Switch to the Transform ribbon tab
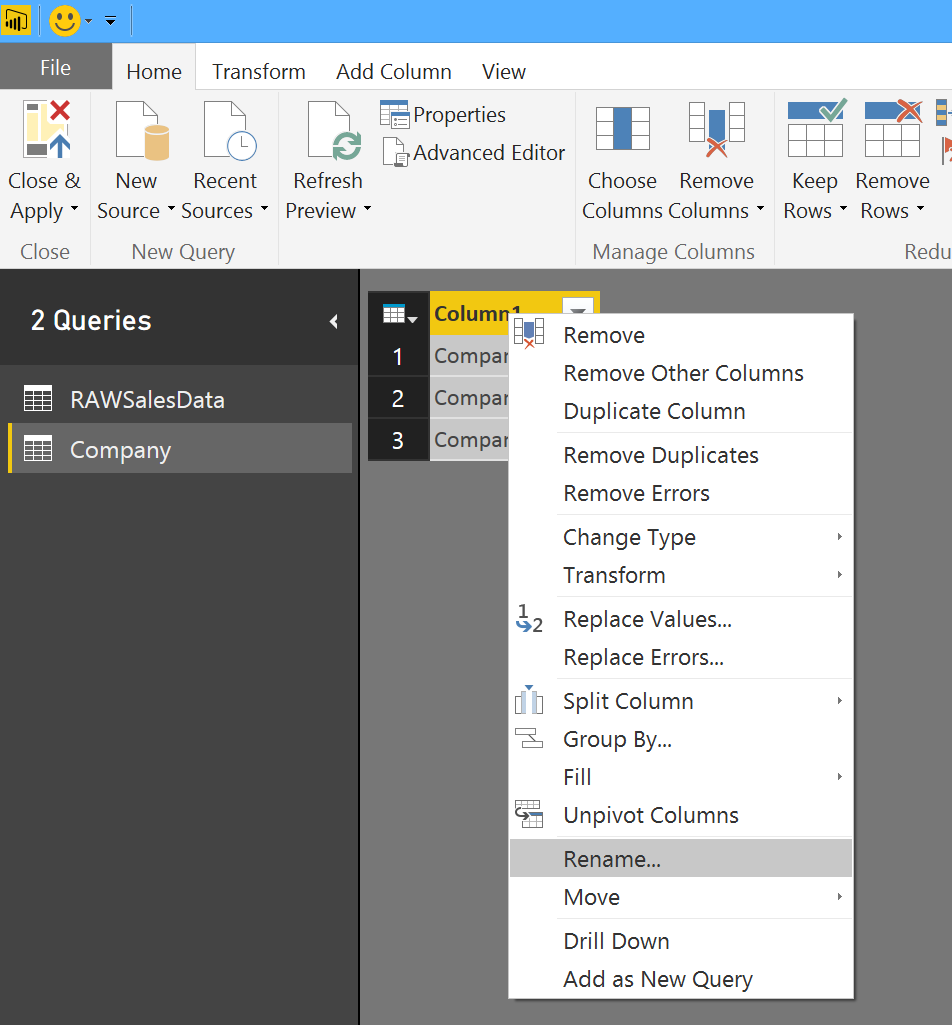Image resolution: width=952 pixels, height=1025 pixels. click(x=257, y=71)
